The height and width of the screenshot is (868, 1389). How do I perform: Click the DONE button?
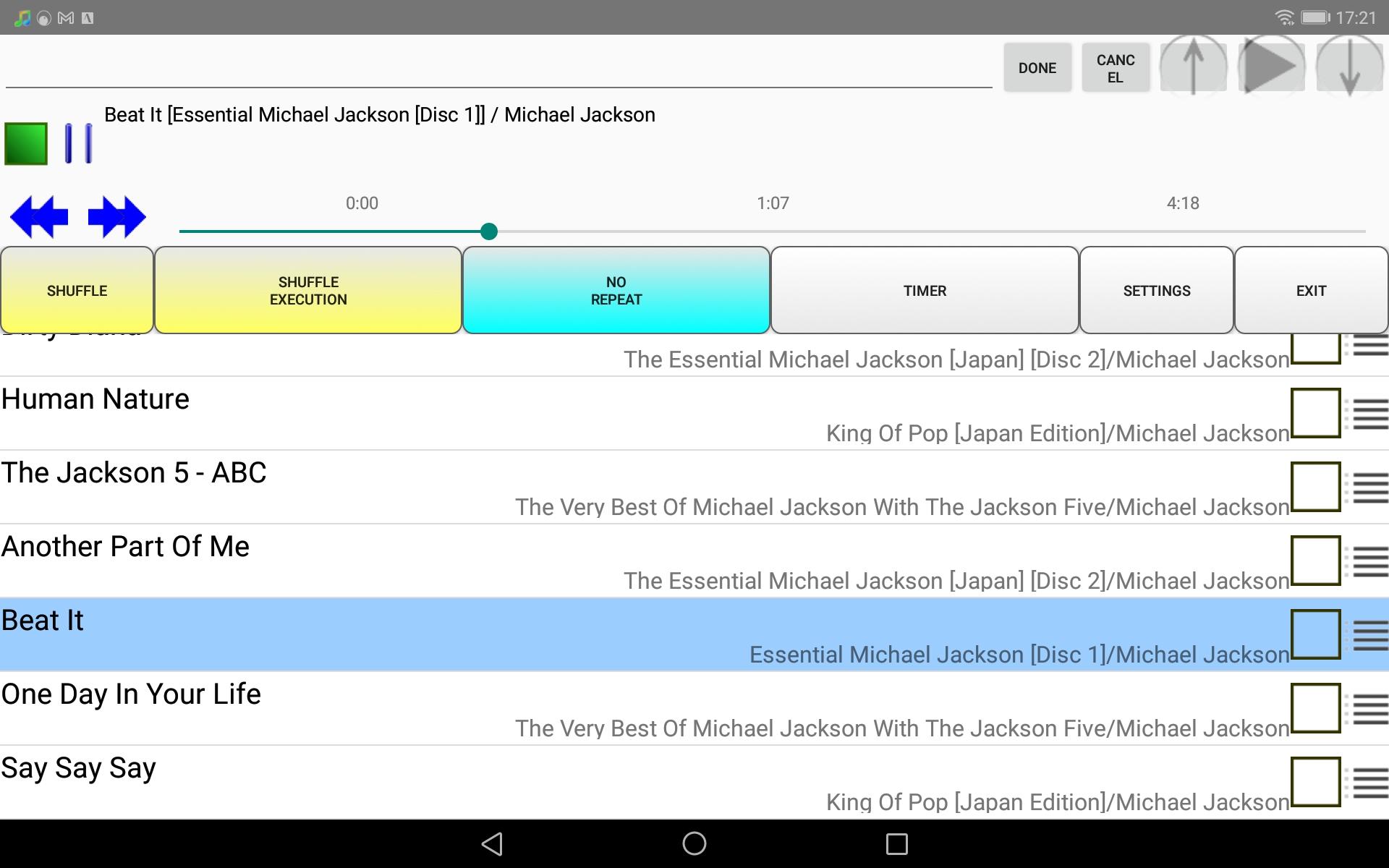(x=1037, y=68)
